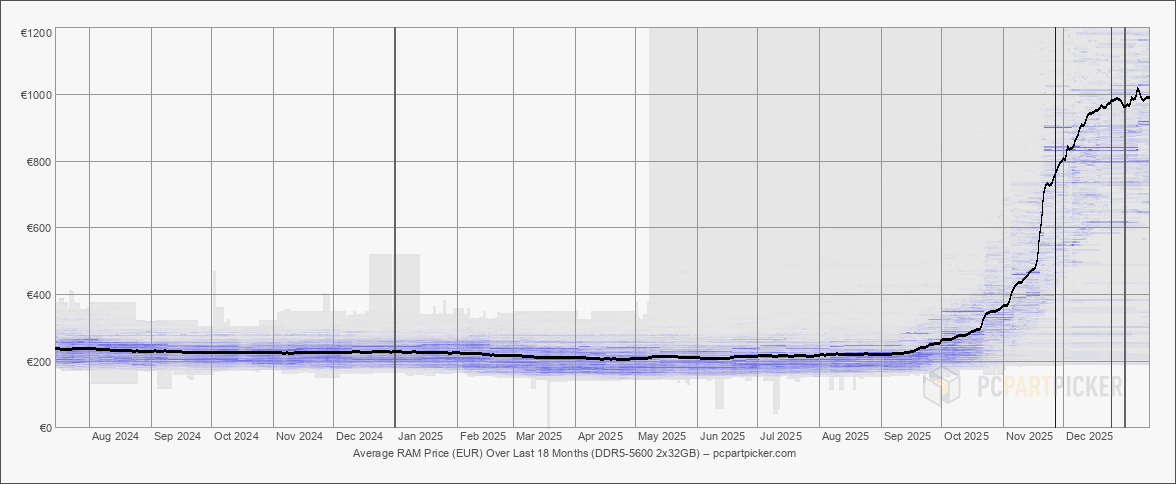Viewport: 1176px width, 484px height.
Task: Click the Sep 2025 month label
Action: pos(907,437)
